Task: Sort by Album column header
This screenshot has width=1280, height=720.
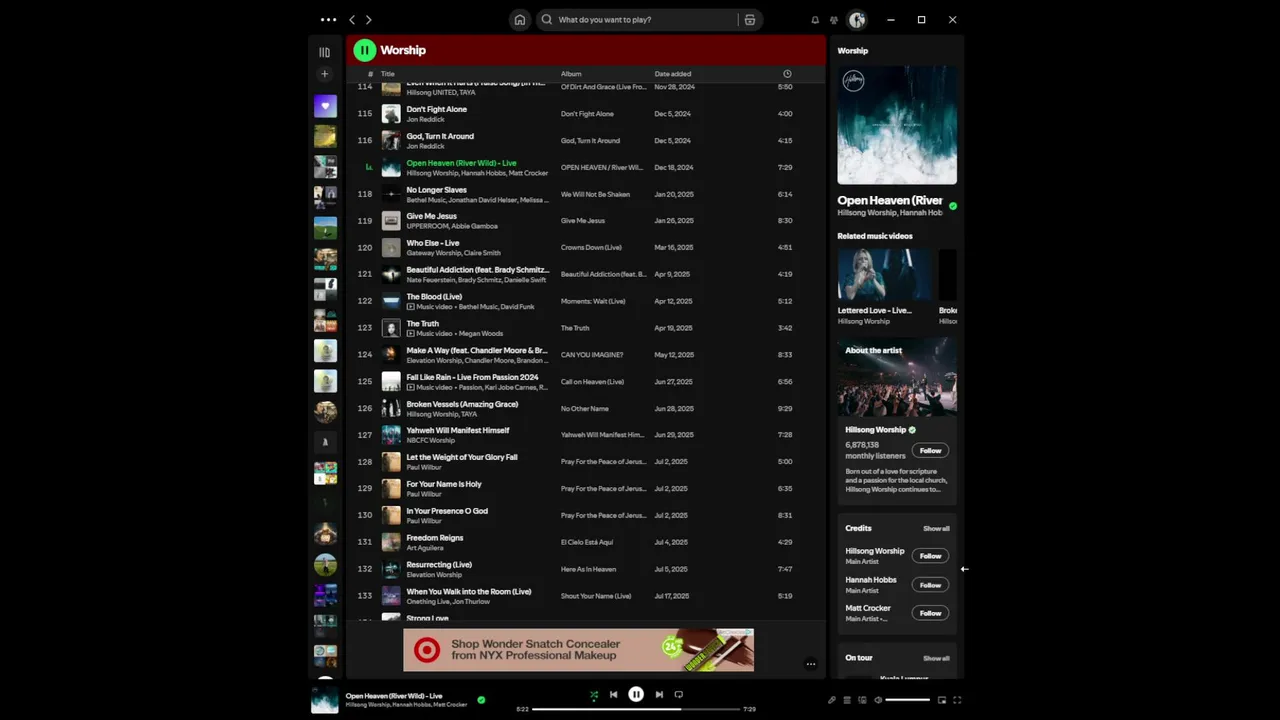Action: pyautogui.click(x=571, y=74)
